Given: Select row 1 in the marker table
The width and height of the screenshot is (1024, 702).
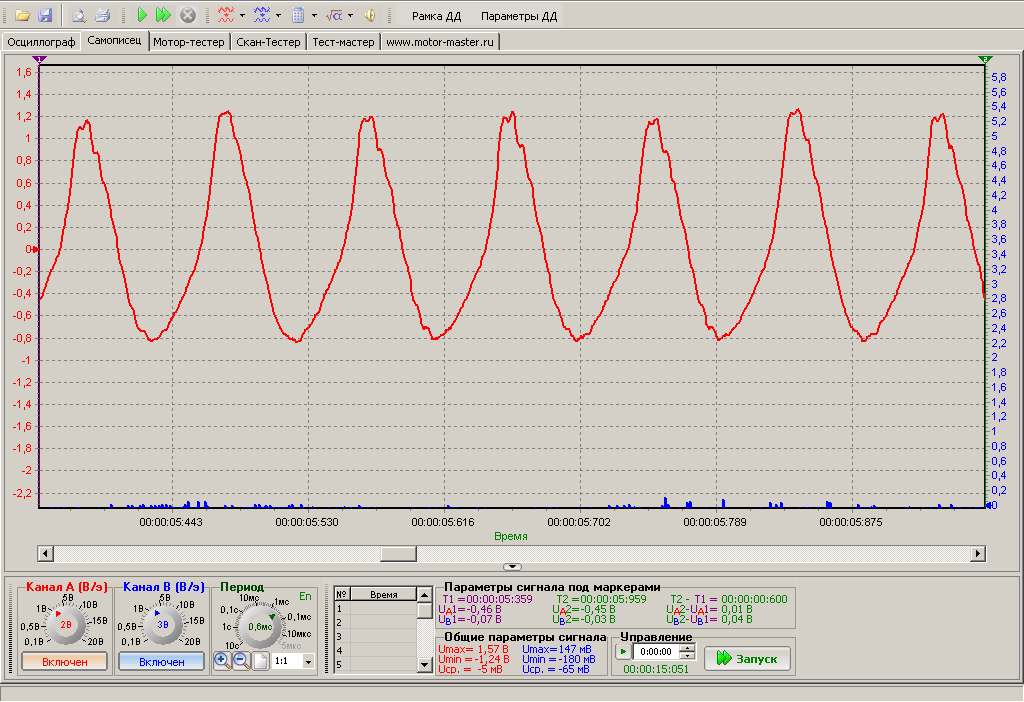Looking at the screenshot, I should pyautogui.click(x=376, y=609).
